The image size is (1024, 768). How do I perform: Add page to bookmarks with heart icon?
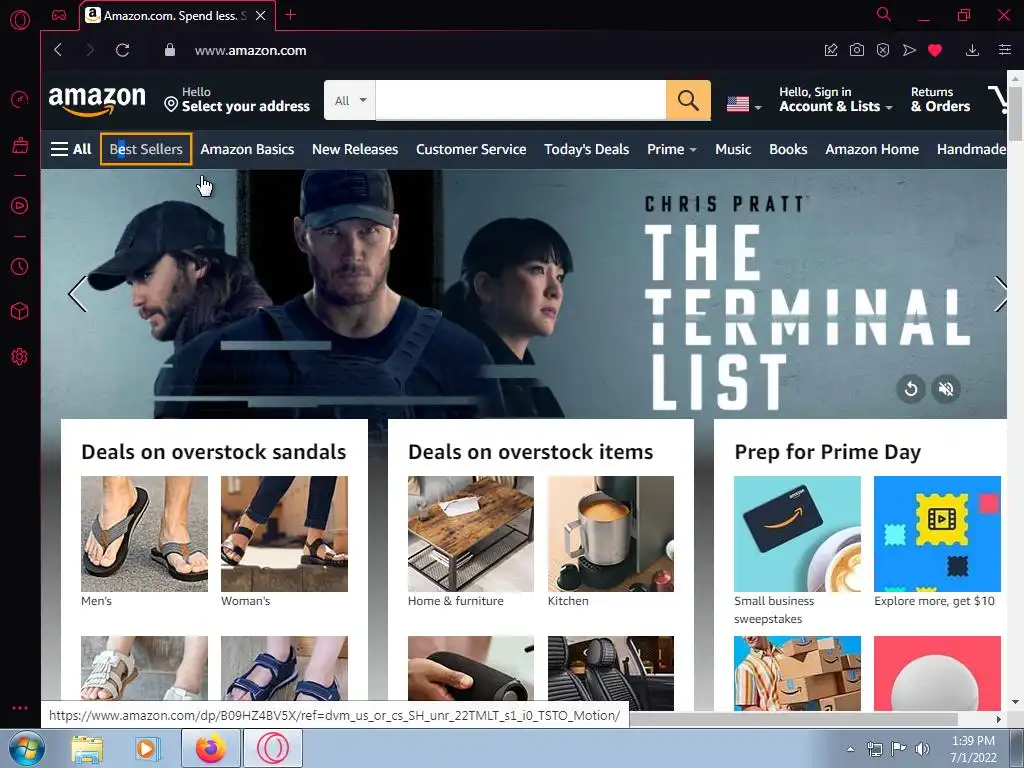[935, 50]
